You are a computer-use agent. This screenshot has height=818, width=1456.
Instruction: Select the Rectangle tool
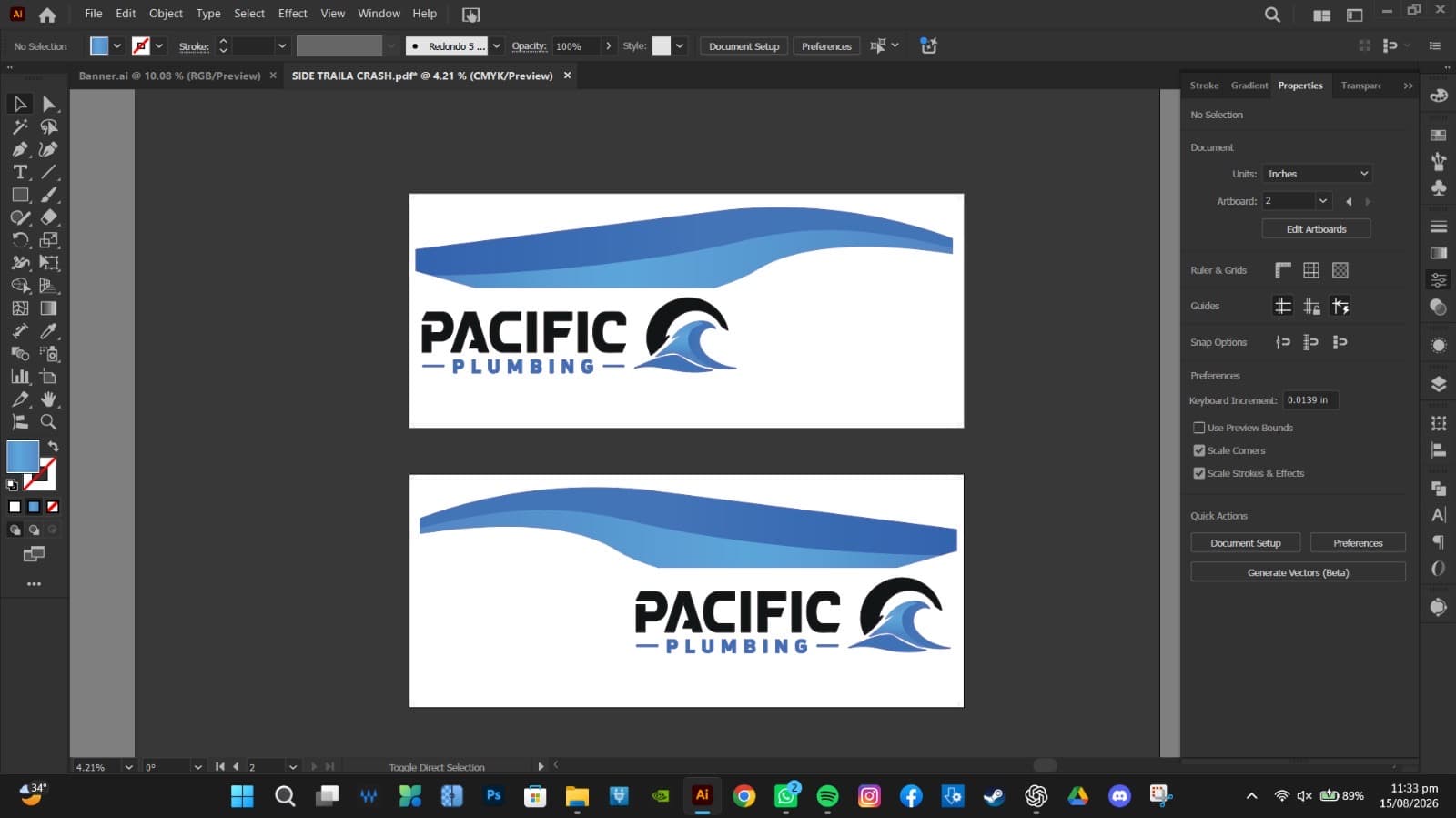pyautogui.click(x=20, y=195)
